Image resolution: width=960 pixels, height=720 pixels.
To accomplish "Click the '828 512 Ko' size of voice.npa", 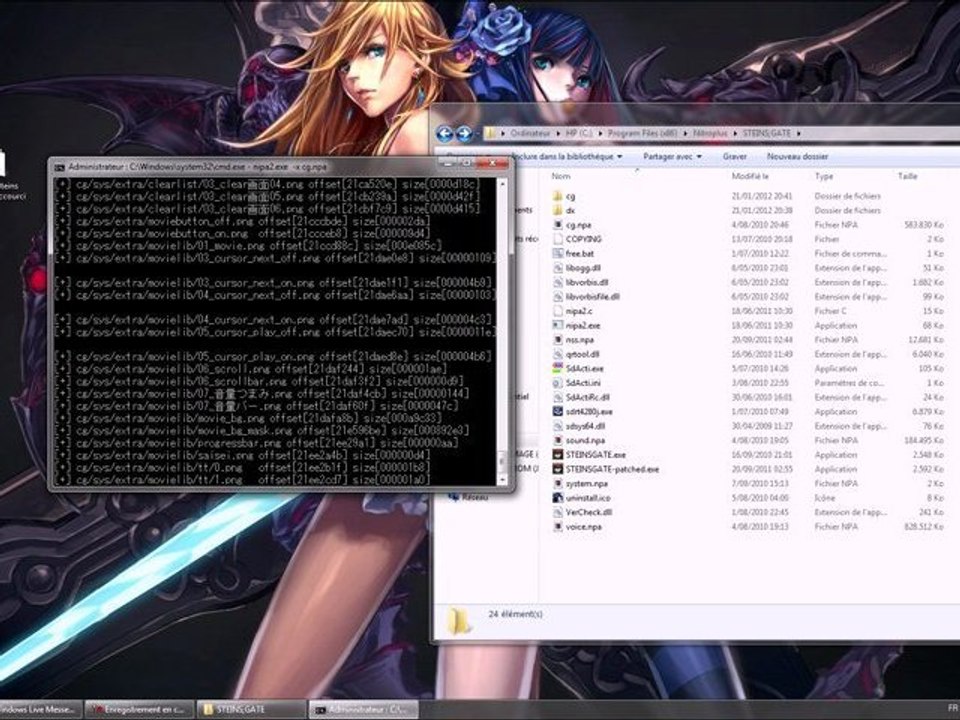I will [x=924, y=527].
